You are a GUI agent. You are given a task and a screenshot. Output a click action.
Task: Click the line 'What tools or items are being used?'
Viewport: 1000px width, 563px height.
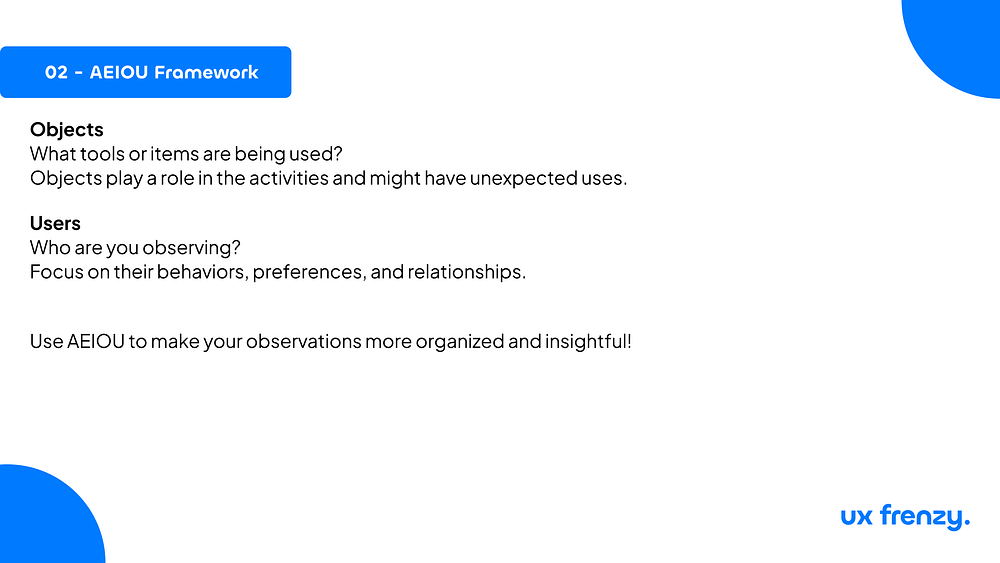(186, 154)
